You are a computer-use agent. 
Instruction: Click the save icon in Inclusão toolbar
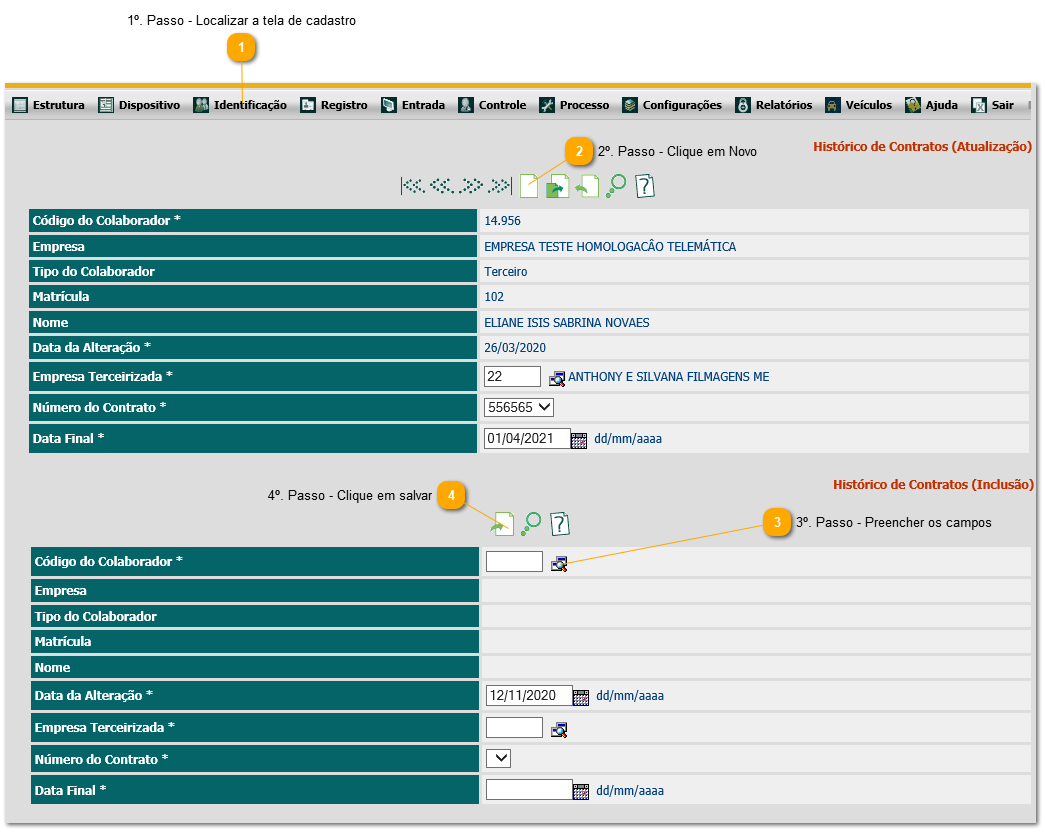point(503,524)
